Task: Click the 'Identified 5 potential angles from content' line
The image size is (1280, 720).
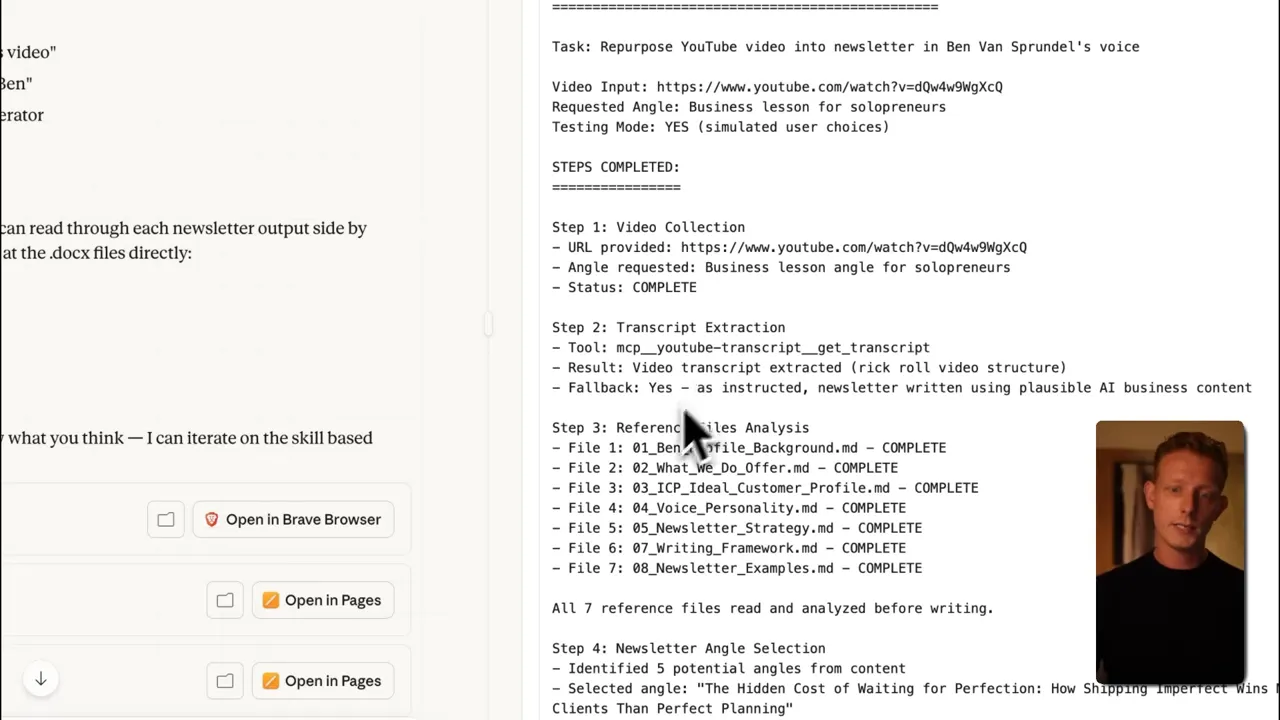Action: tap(729, 668)
